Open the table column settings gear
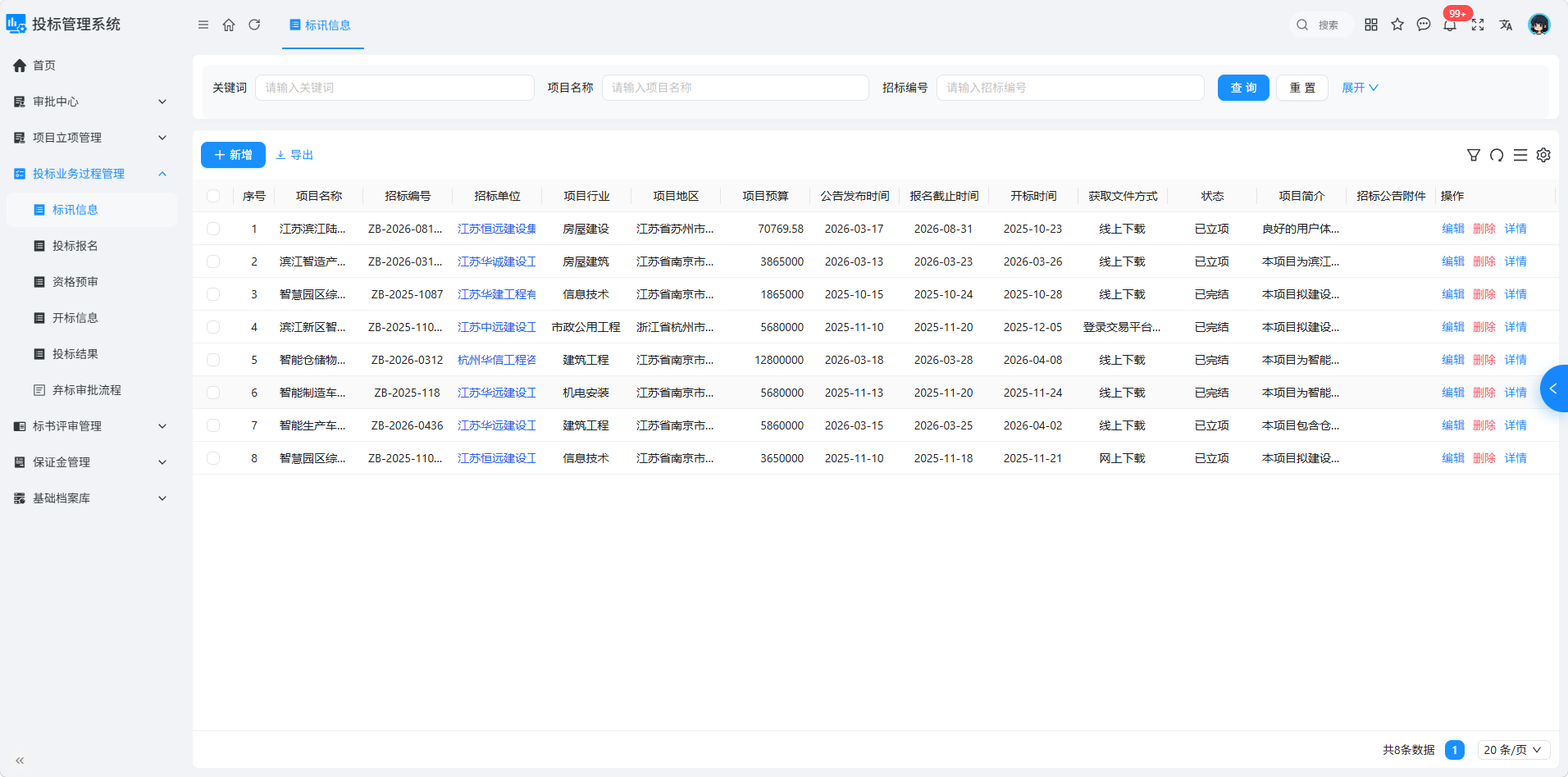Image resolution: width=1568 pixels, height=777 pixels. tap(1543, 155)
